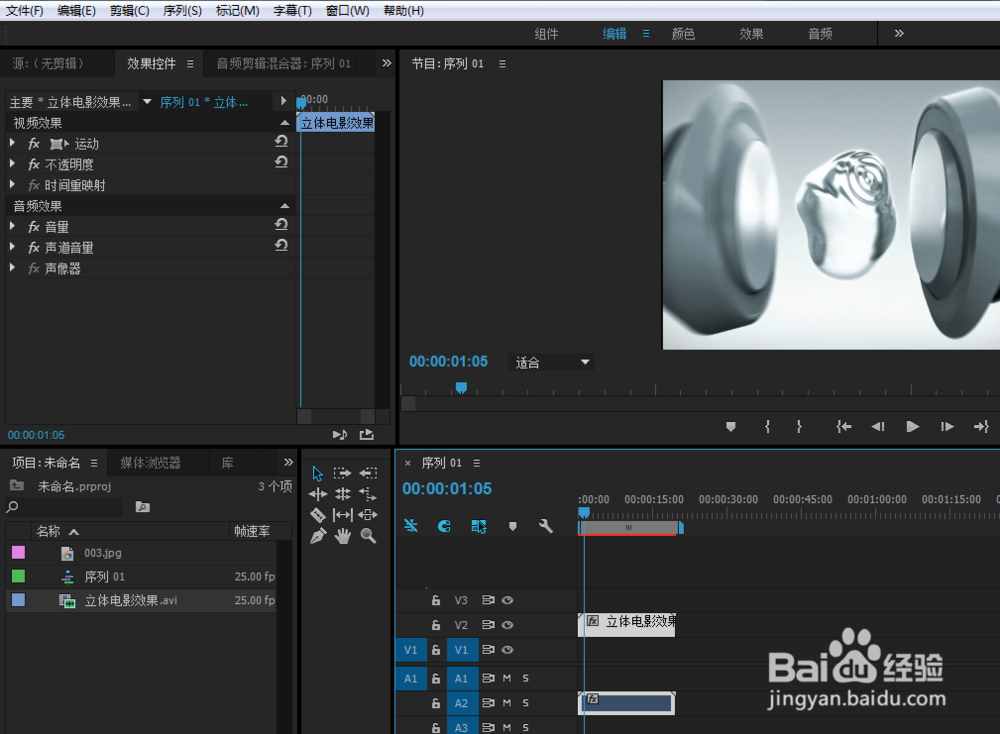Expand the Panner effect

pos(12,268)
